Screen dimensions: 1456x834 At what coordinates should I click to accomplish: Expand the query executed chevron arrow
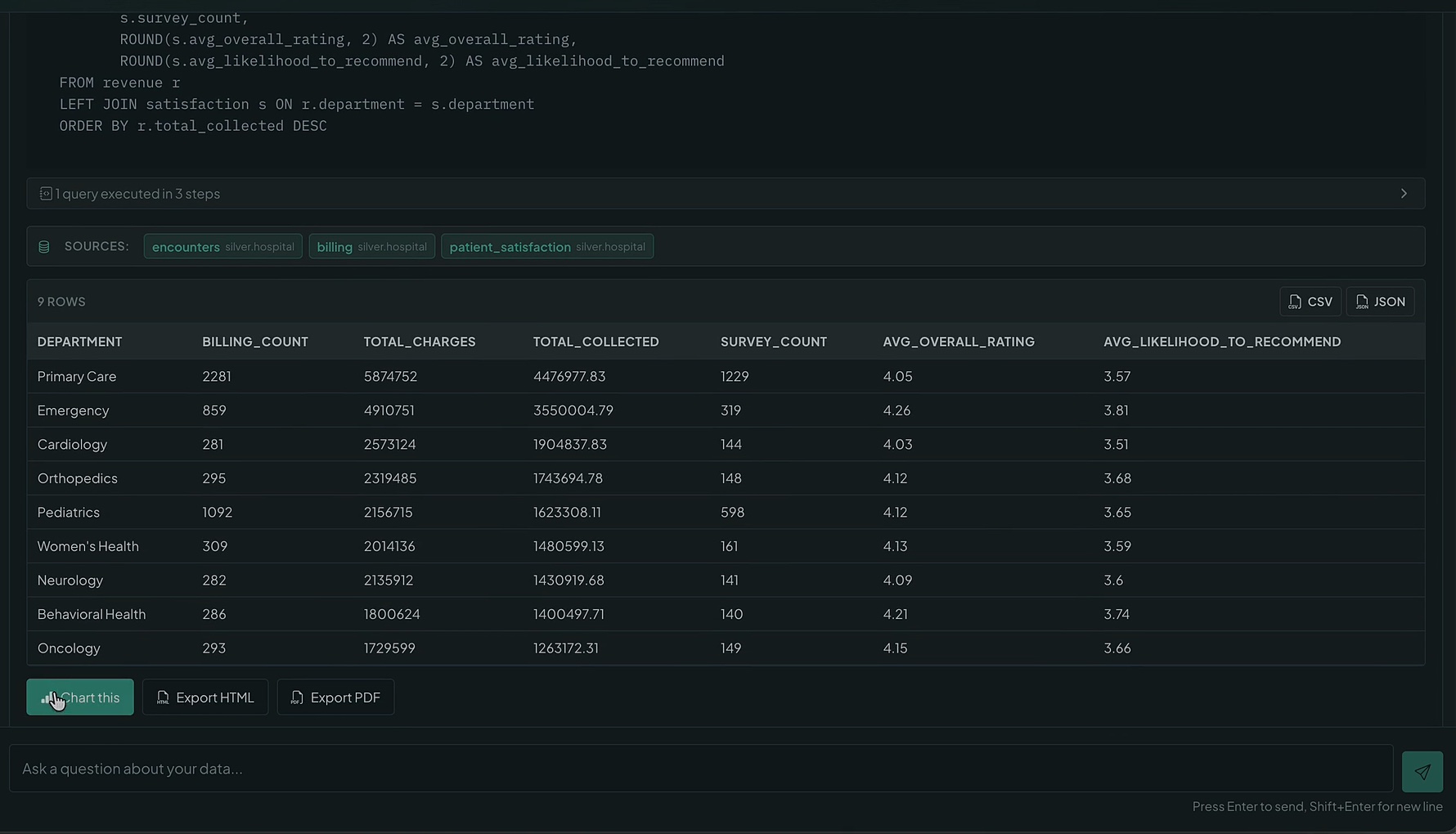[1404, 194]
